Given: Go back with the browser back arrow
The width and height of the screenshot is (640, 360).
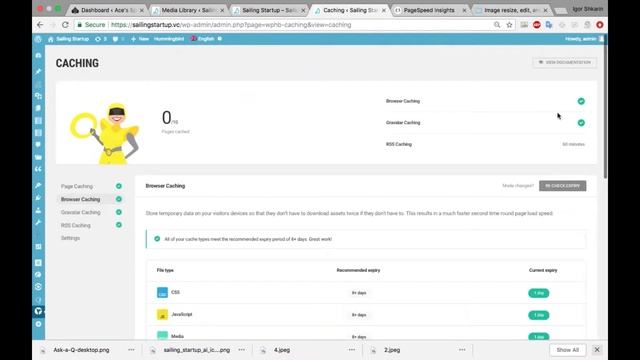Looking at the screenshot, I should click(40, 25).
